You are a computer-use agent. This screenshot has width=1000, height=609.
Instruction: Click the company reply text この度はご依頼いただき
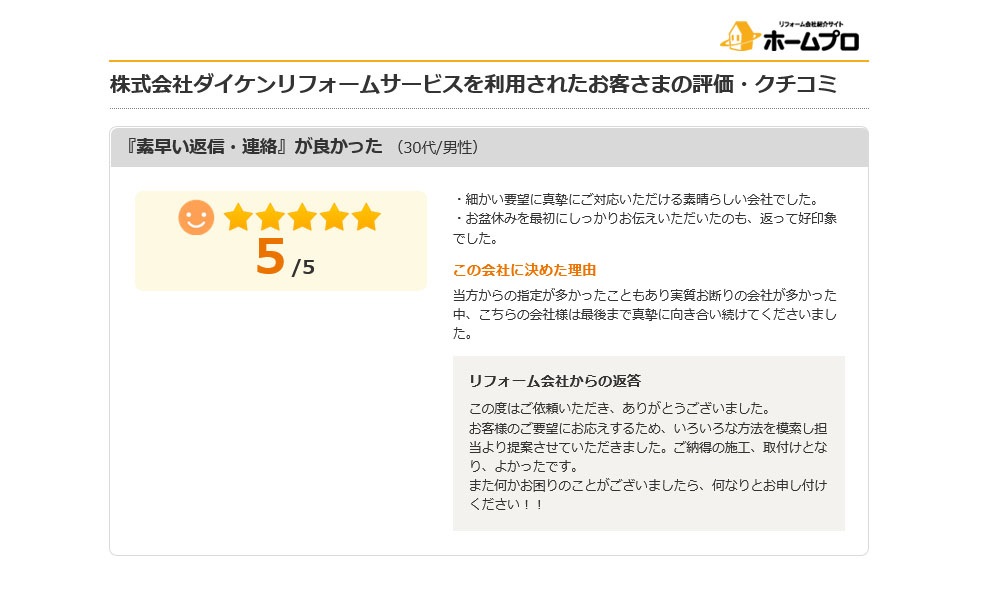point(621,408)
